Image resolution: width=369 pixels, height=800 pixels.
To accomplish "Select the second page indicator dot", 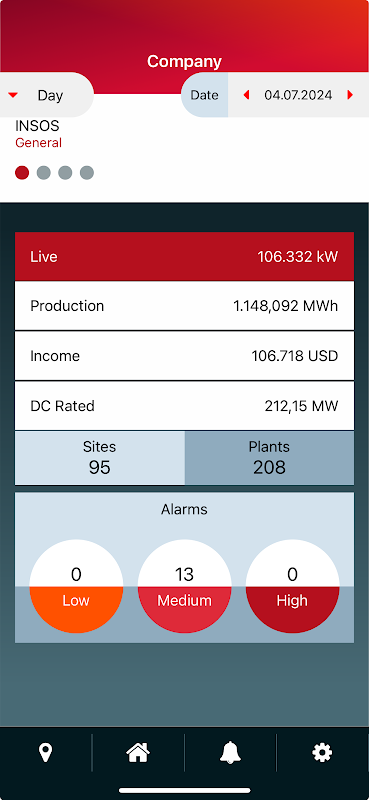I will click(x=44, y=172).
